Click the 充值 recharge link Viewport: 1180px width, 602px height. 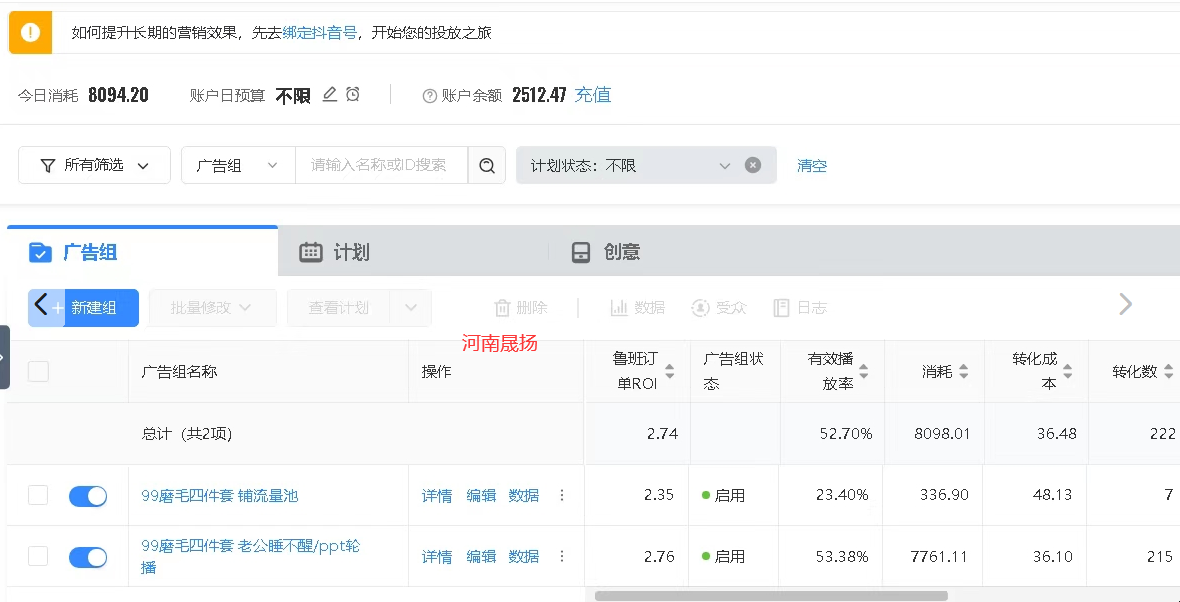coord(592,94)
